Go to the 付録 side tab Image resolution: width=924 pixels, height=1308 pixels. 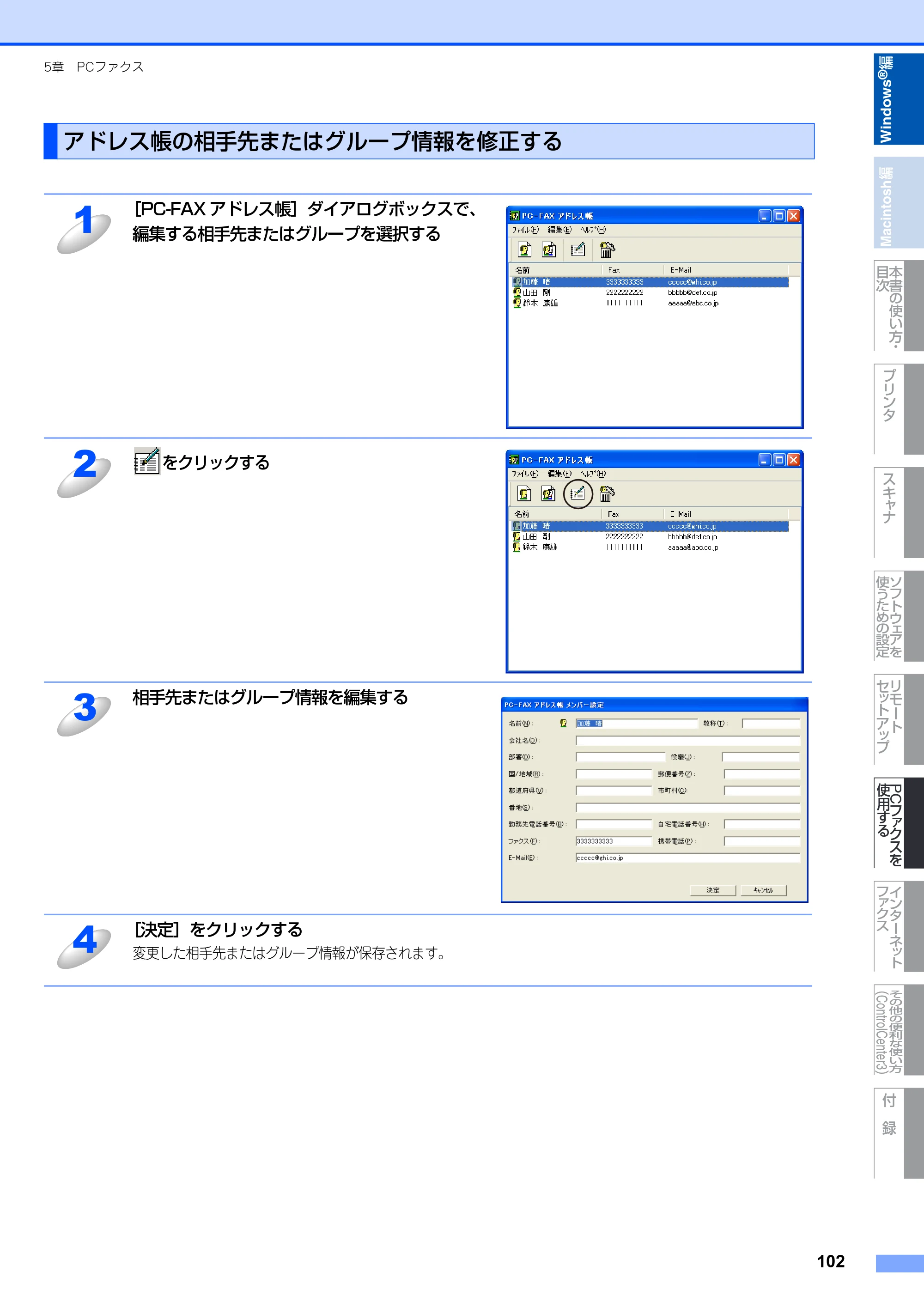(899, 1133)
